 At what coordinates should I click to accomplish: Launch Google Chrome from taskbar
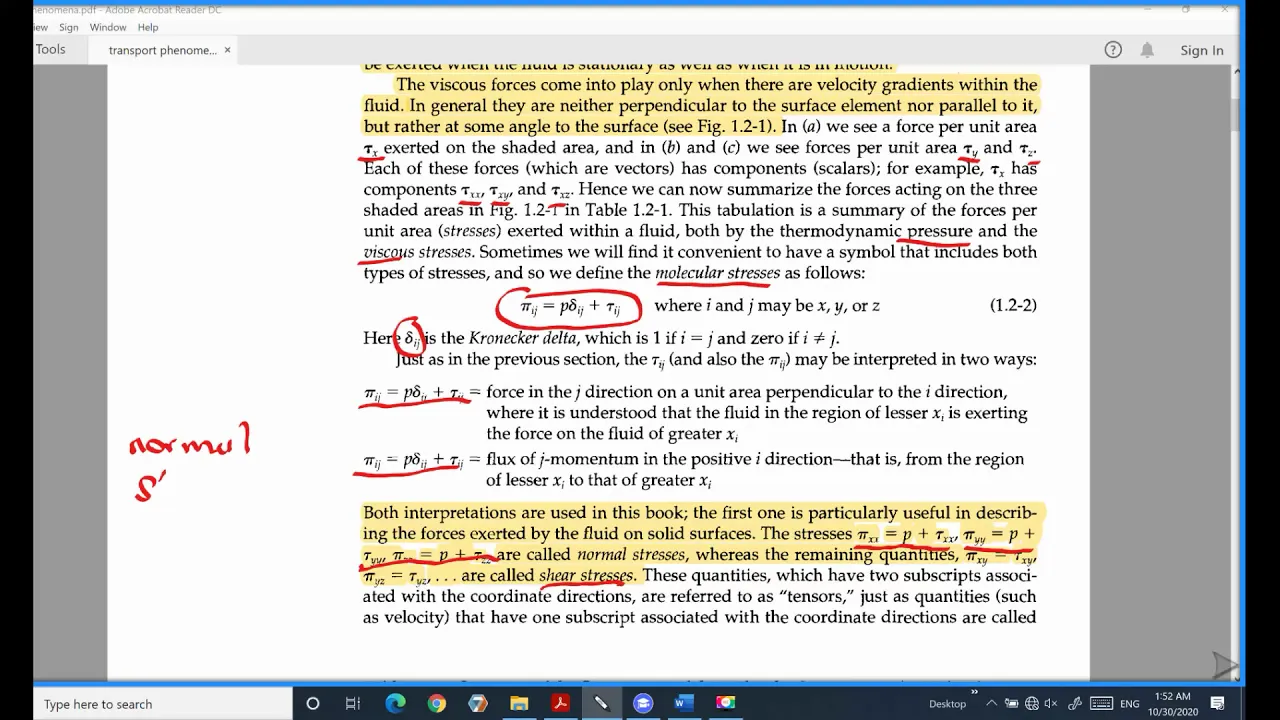point(437,704)
